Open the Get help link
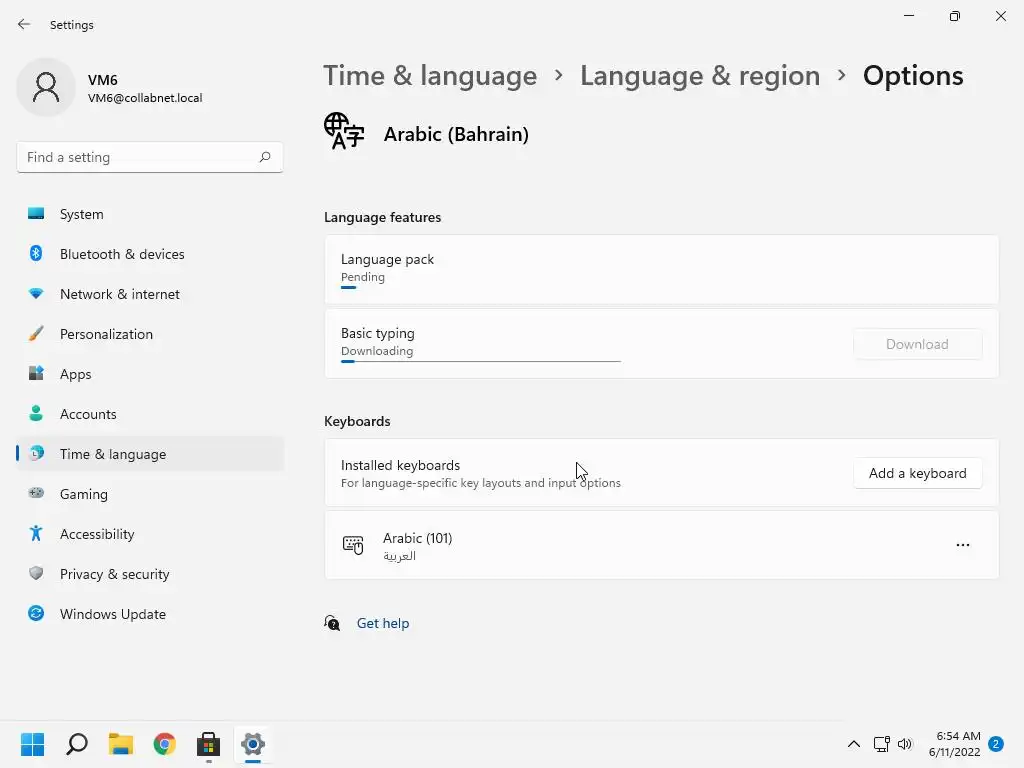Screen dimensions: 1024x768 383,623
